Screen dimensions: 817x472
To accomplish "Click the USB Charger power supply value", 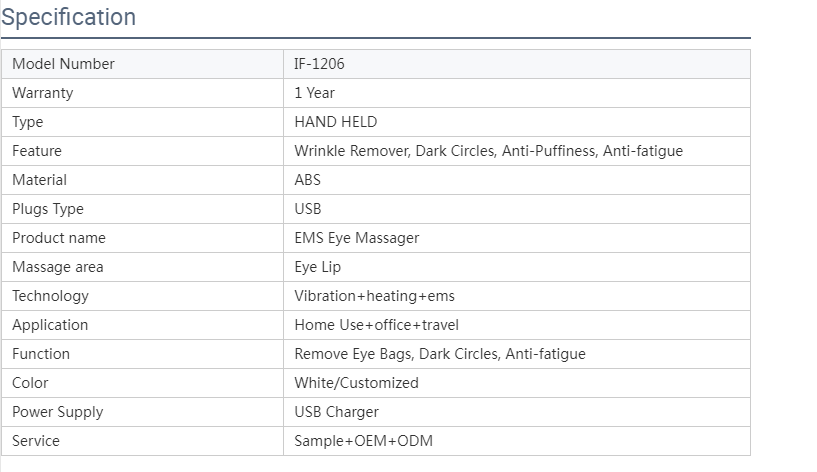I will [x=336, y=412].
